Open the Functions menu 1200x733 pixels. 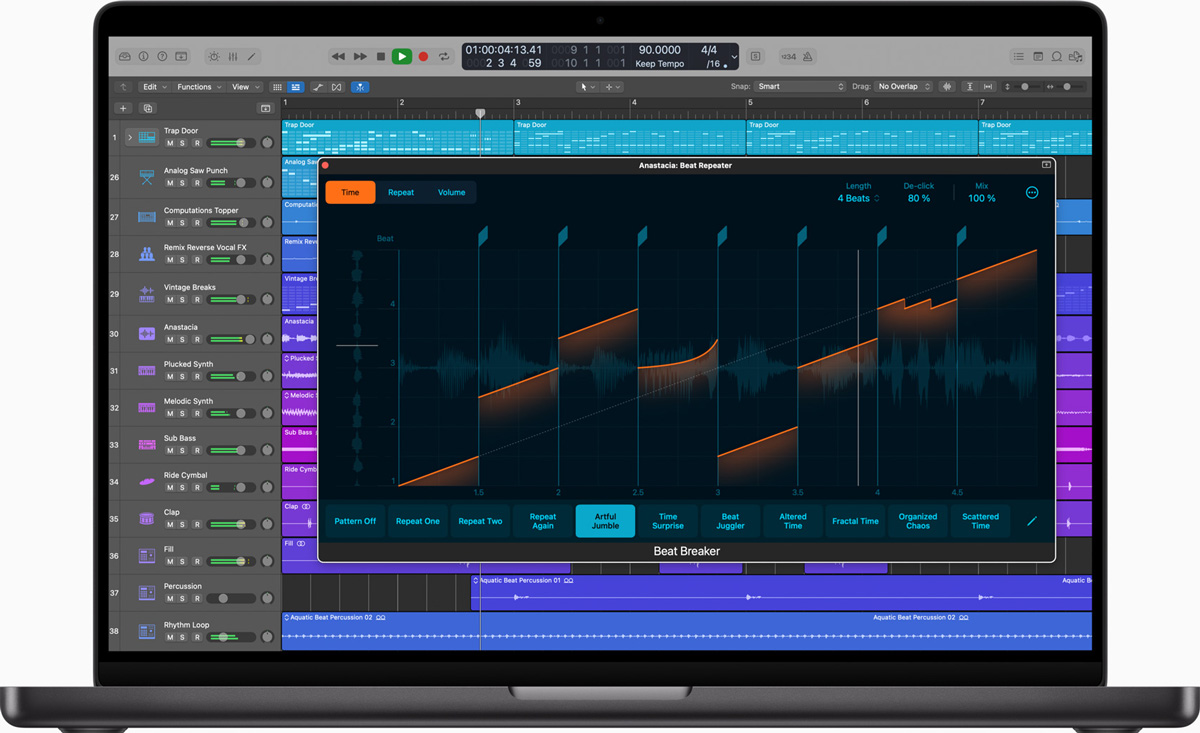click(x=199, y=87)
